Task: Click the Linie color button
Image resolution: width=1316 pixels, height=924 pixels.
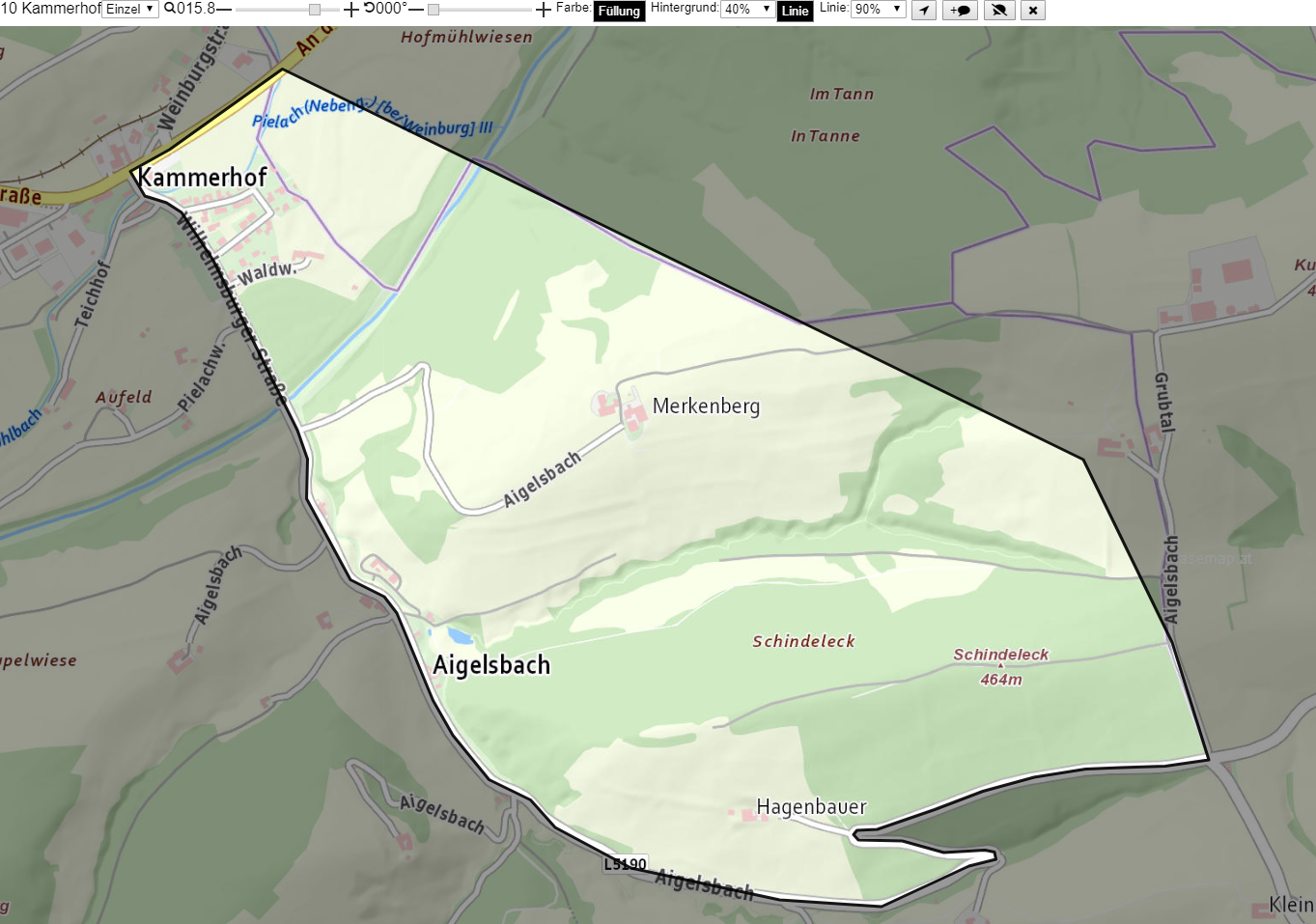Action: pos(795,11)
